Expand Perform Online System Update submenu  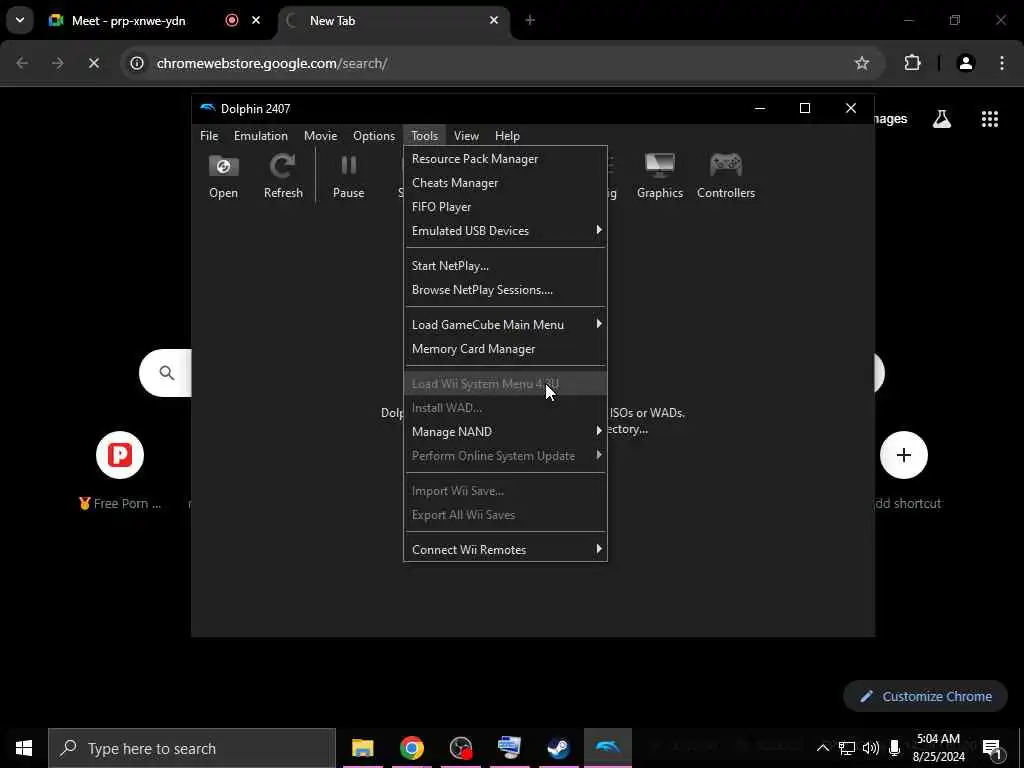pyautogui.click(x=505, y=456)
